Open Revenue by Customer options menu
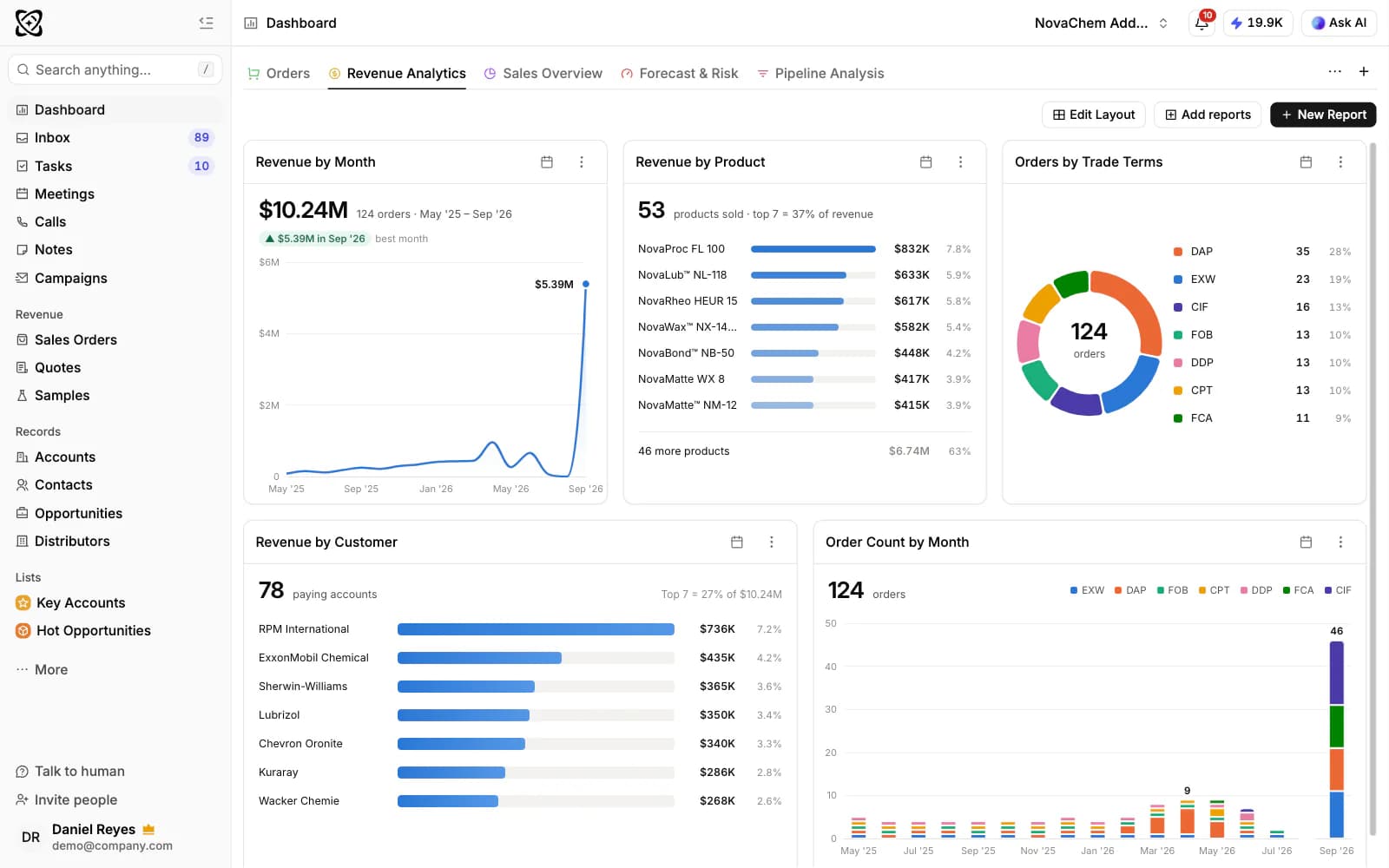 [x=772, y=542]
